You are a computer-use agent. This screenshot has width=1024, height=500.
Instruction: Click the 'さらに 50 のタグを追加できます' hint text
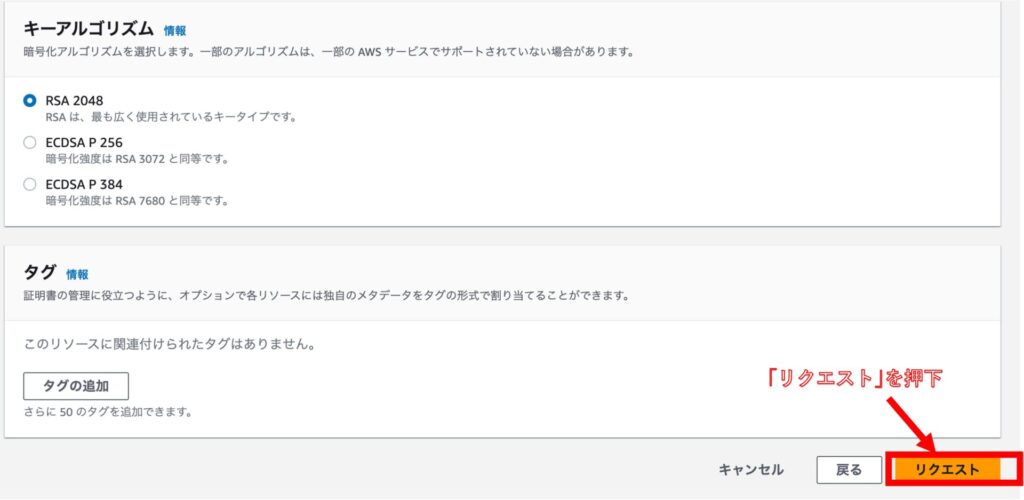tap(108, 413)
